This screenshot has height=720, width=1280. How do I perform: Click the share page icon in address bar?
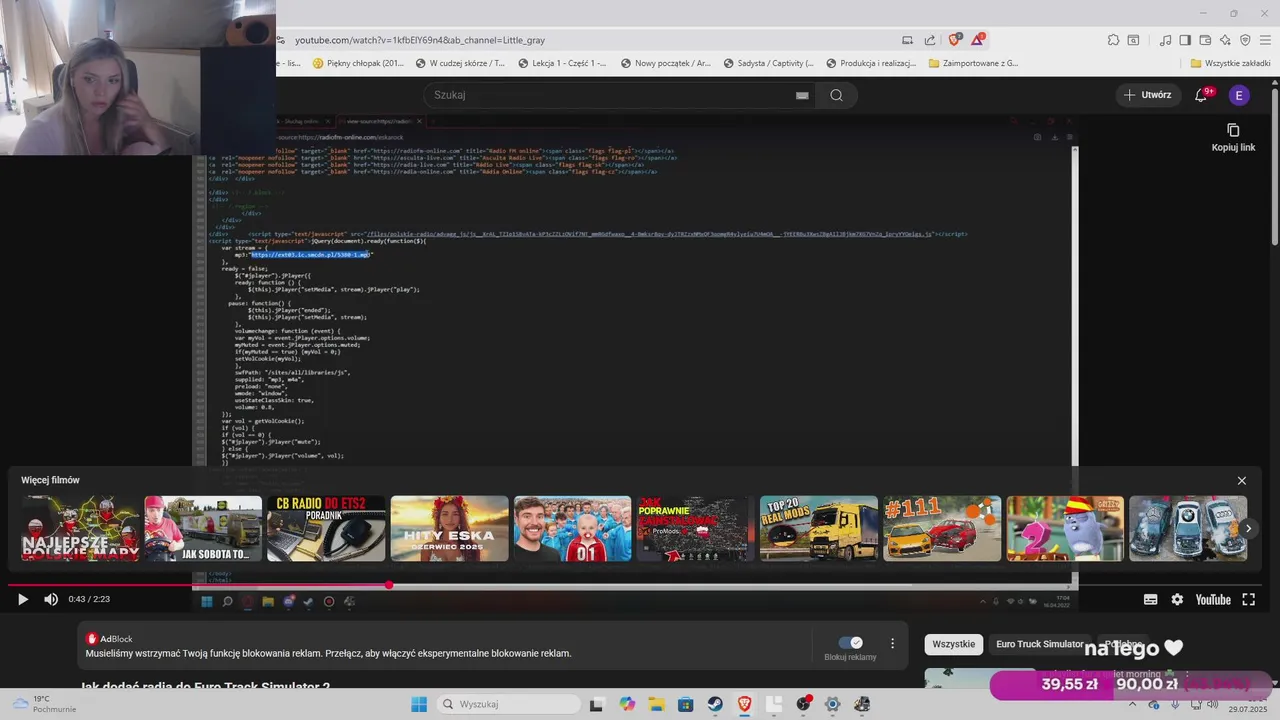(929, 40)
